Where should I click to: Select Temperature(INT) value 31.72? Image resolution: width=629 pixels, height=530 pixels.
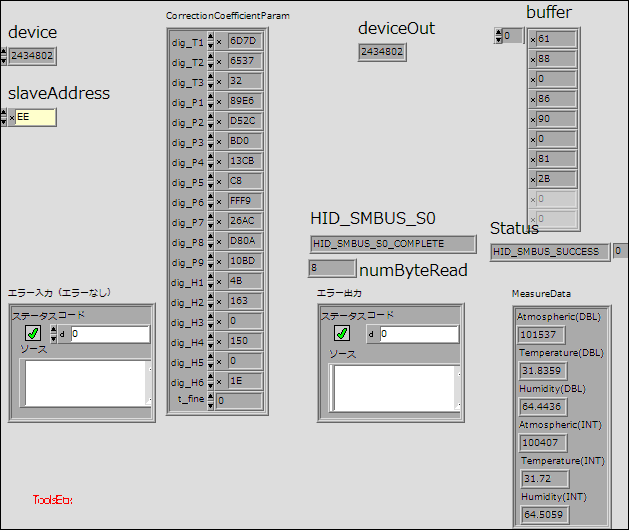click(545, 479)
